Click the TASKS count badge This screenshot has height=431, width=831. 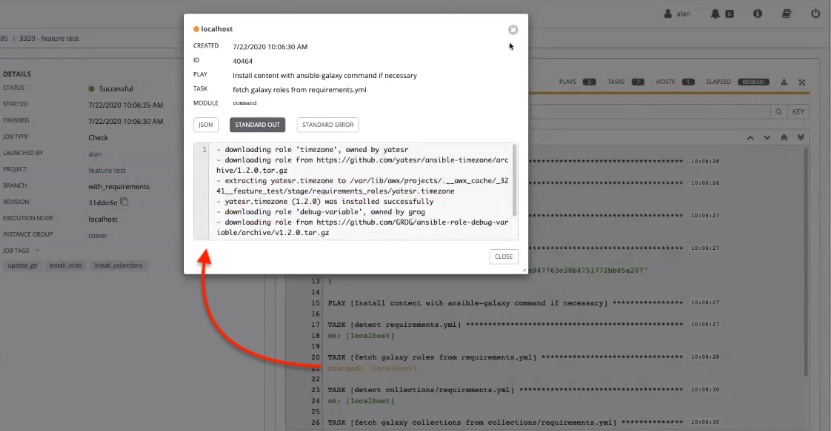[x=638, y=82]
